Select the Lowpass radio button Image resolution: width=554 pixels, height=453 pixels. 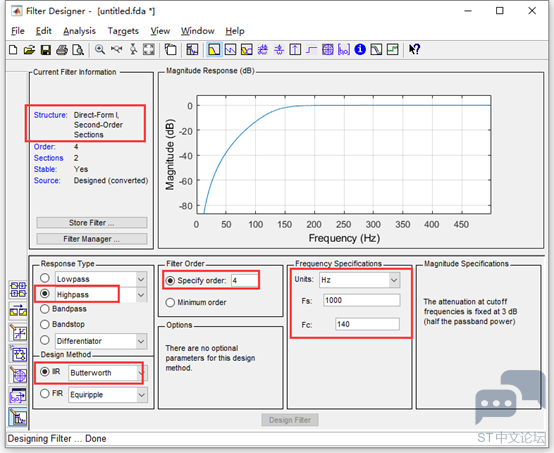click(45, 278)
